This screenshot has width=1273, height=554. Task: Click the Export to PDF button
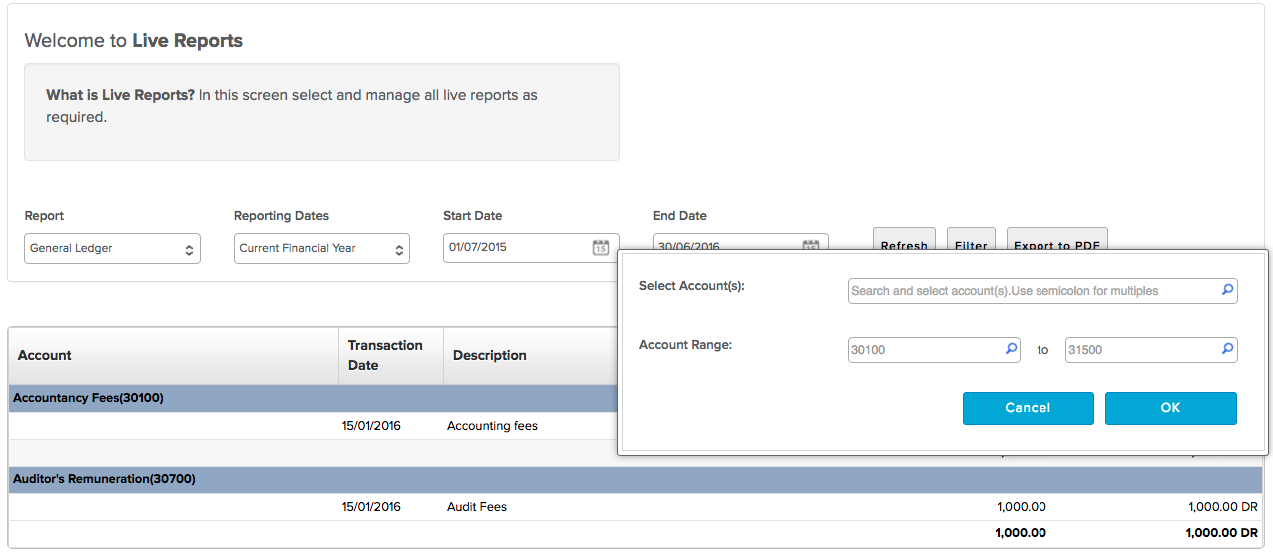click(x=1057, y=240)
